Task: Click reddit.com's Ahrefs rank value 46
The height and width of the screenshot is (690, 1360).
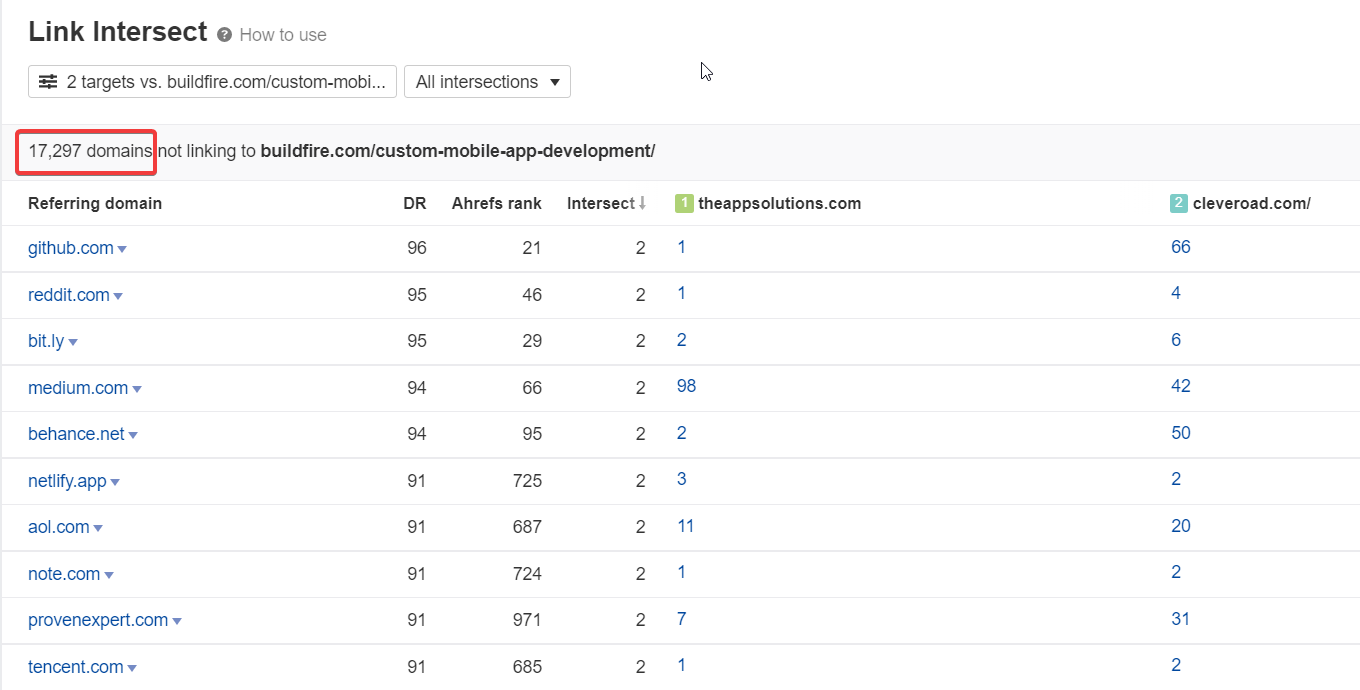Action: [532, 295]
